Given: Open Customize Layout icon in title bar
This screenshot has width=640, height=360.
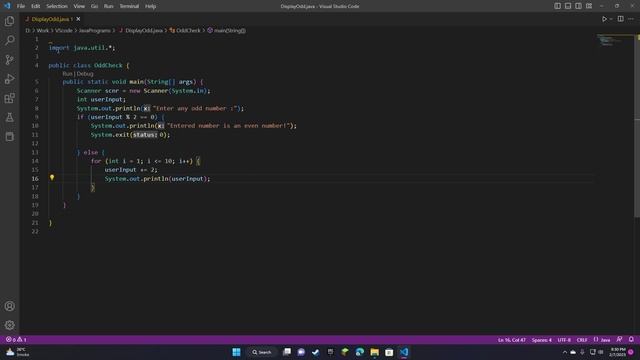Looking at the screenshot, I should (589, 6).
